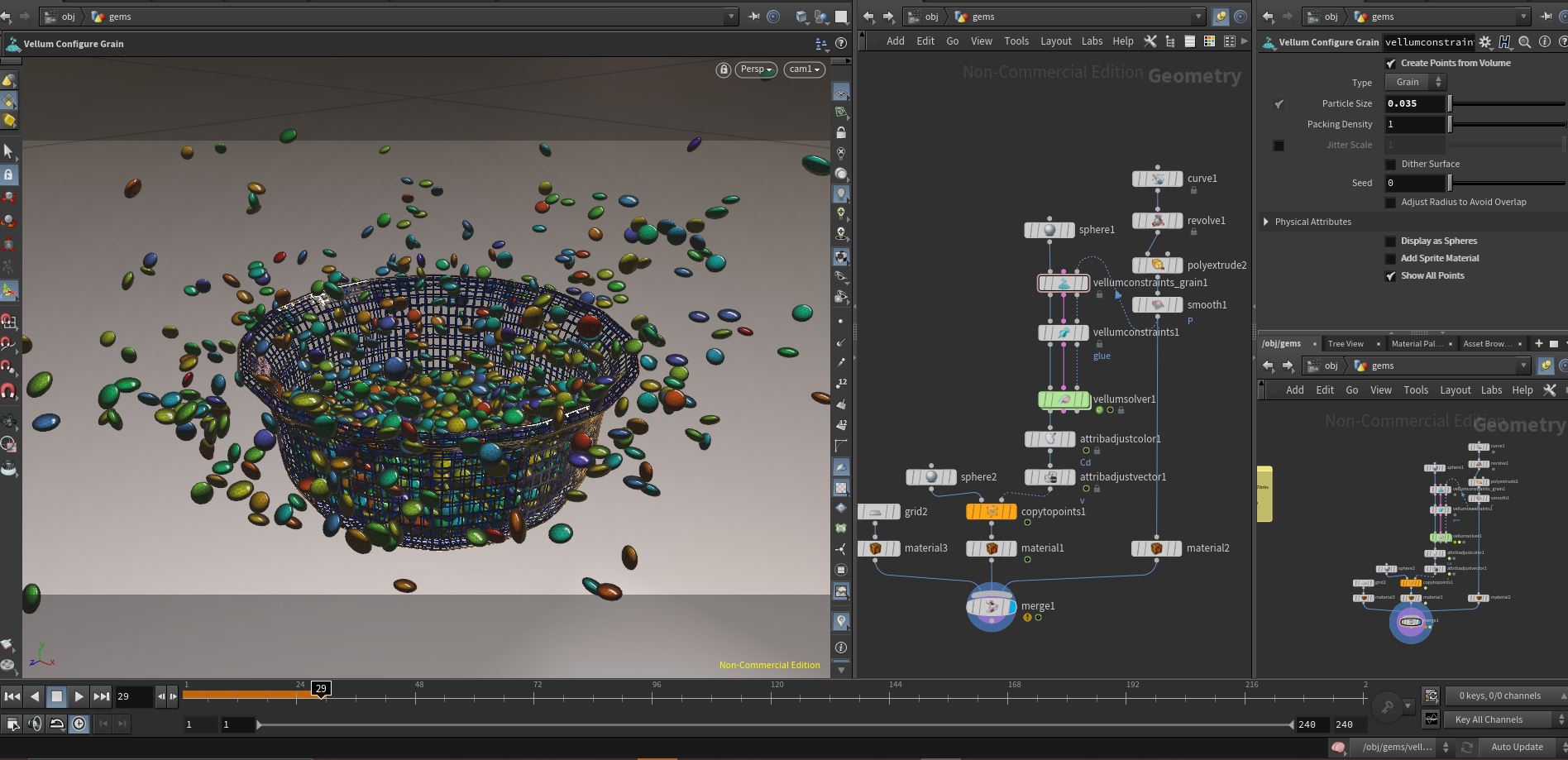
Task: Open path dropdown arrow in main network editor
Action: [1198, 17]
